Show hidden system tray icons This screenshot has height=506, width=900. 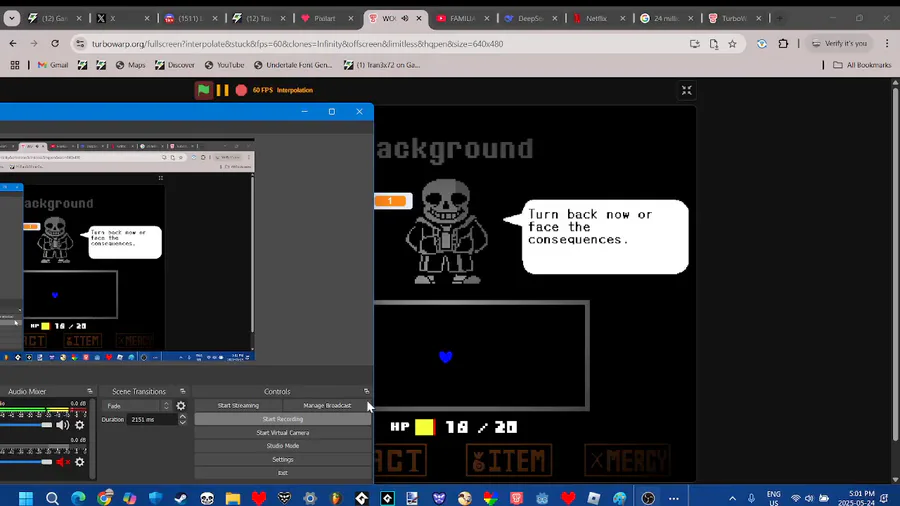click(732, 498)
